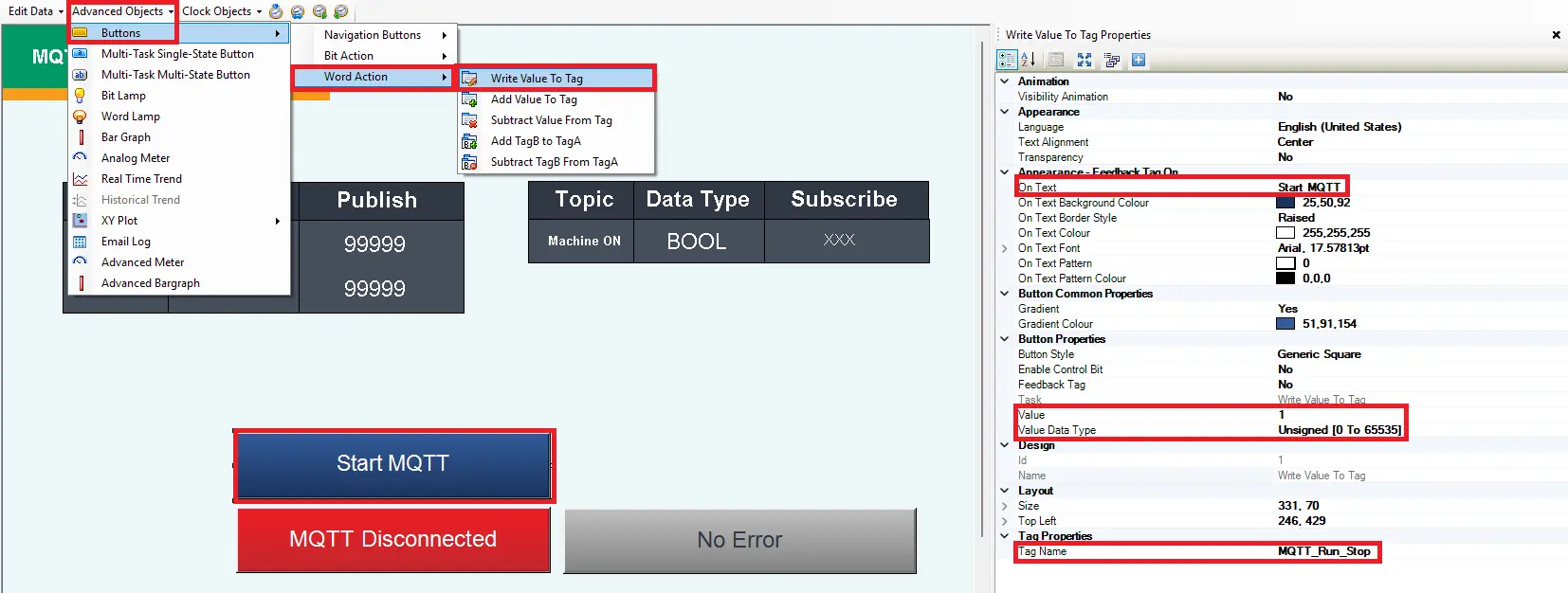Screen dimensions: 1568x593
Task: Click the Word Lamp orange bulb icon
Action: [81, 117]
